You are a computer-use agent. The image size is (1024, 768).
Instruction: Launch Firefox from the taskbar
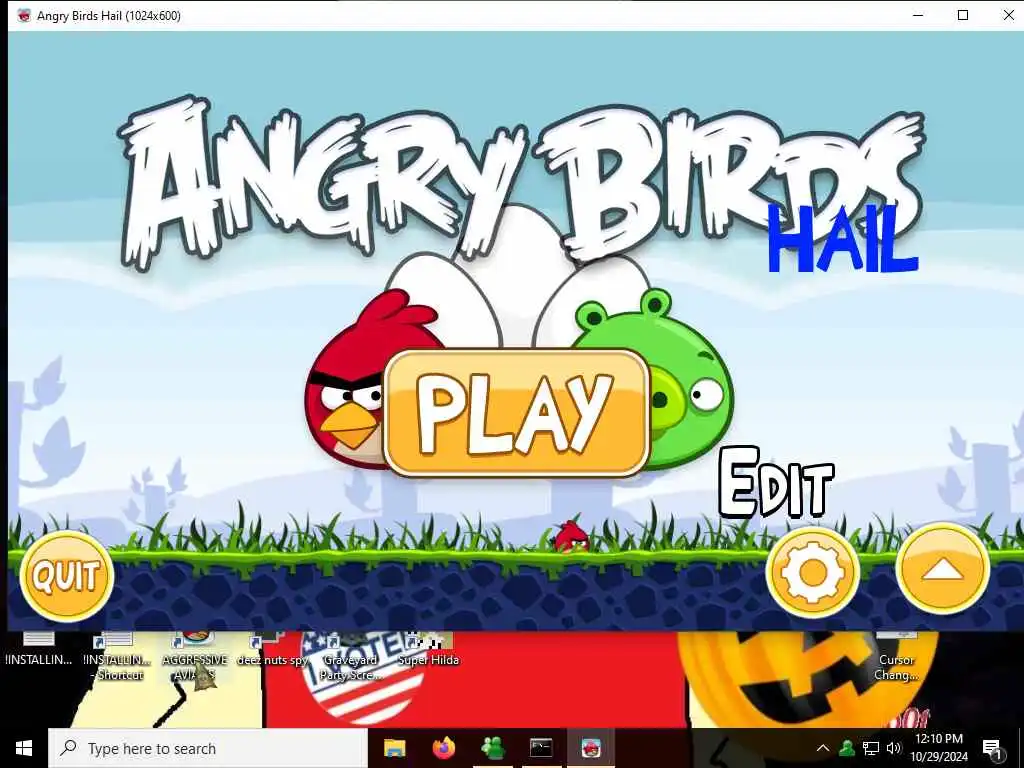444,748
